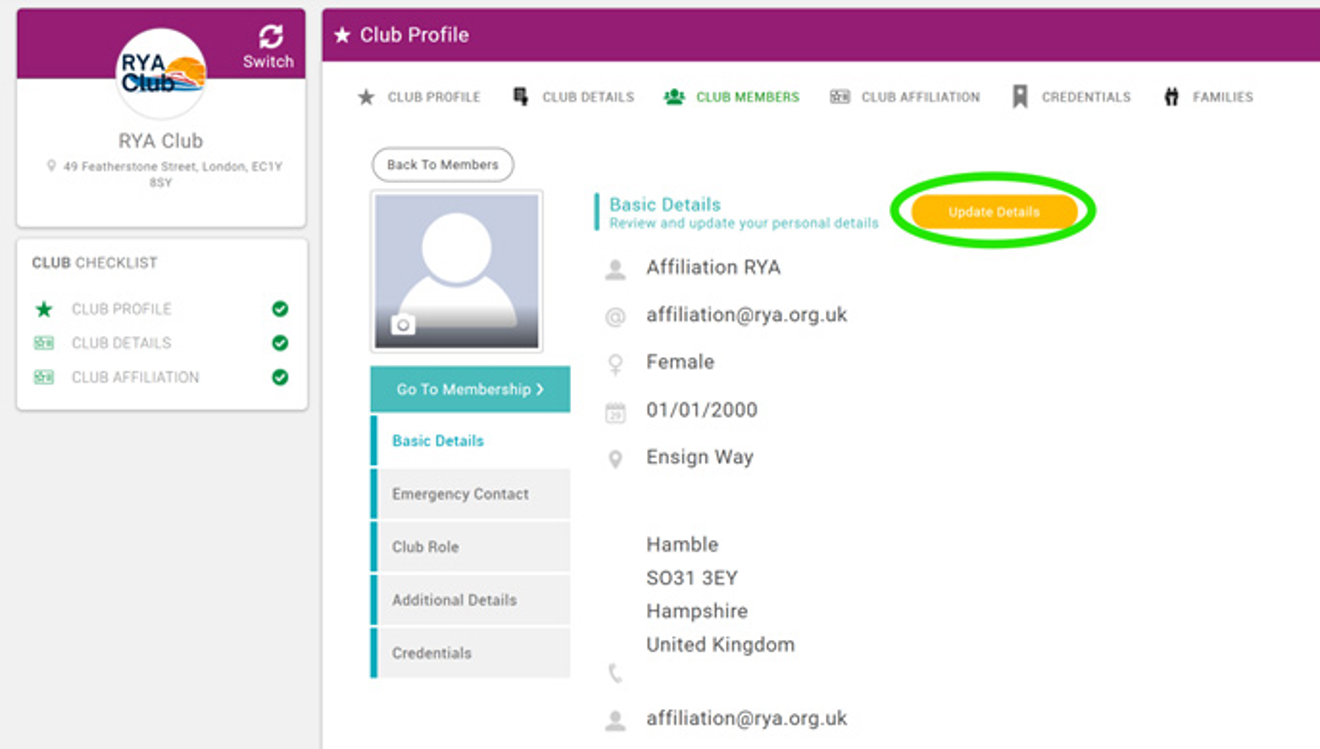Click person icon beside the bottom email address
Viewport: 1320px width, 749px height.
click(616, 721)
